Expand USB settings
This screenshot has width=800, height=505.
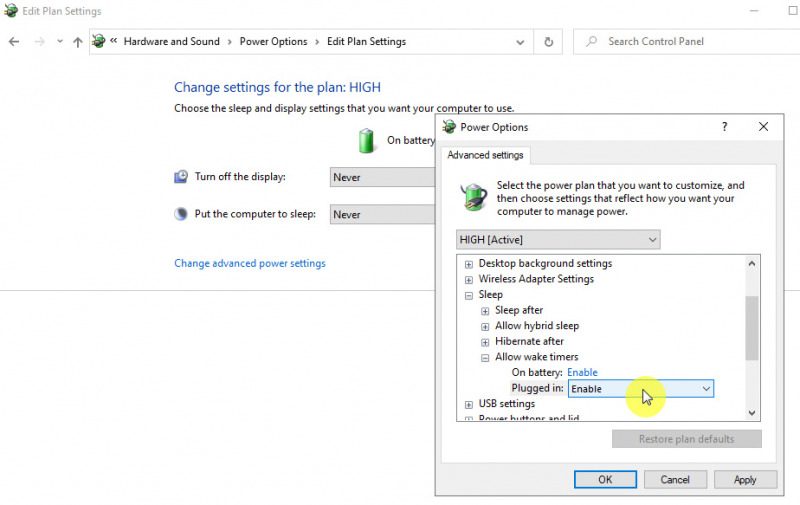coord(468,405)
